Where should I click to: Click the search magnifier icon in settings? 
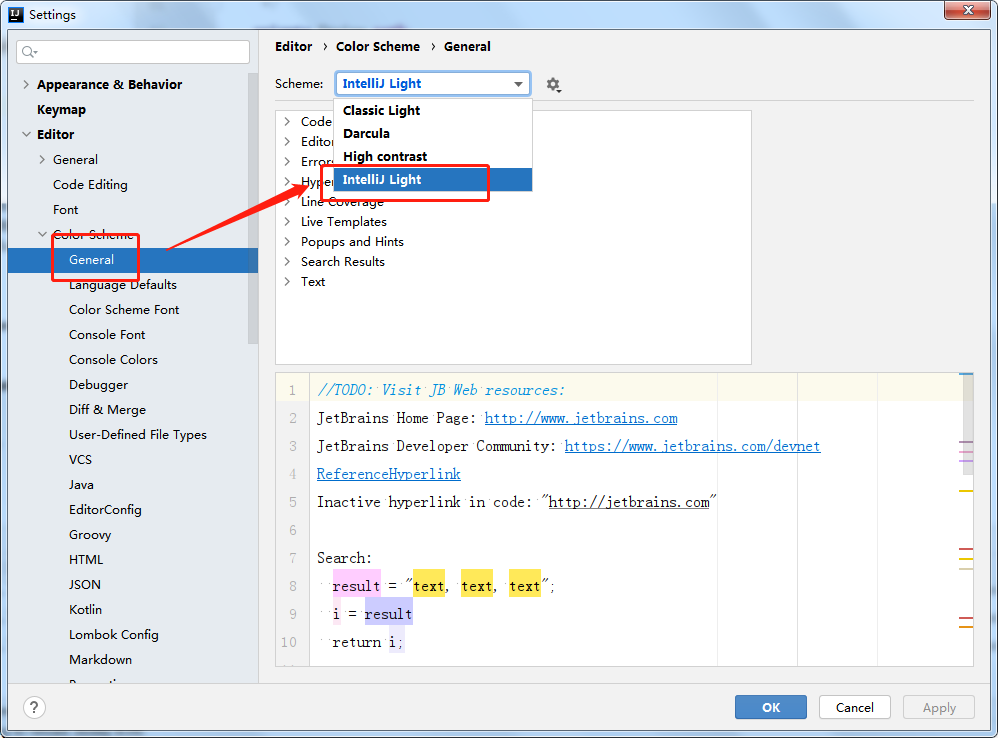coord(29,52)
